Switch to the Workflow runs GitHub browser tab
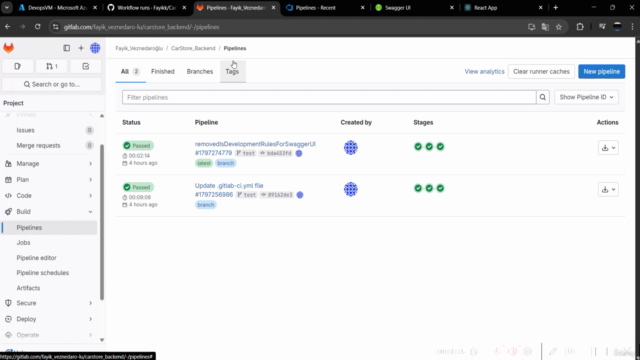This screenshot has height=360, width=640. (x=147, y=8)
